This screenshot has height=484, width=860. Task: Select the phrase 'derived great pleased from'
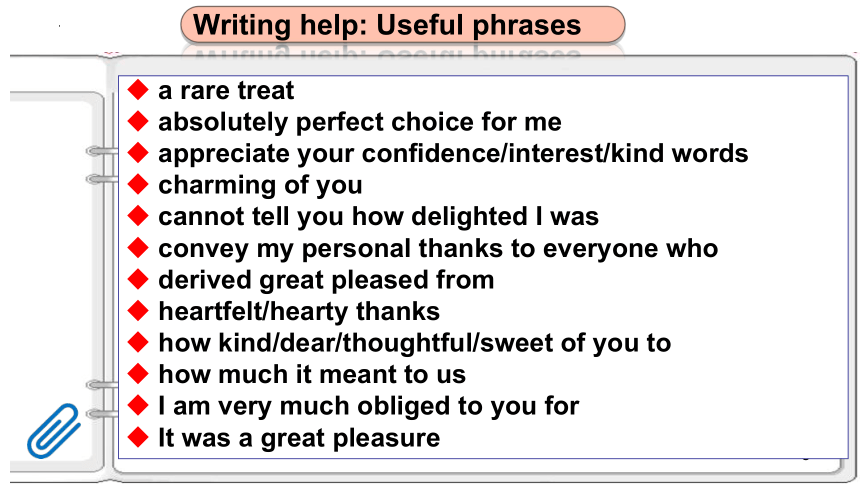[326, 280]
